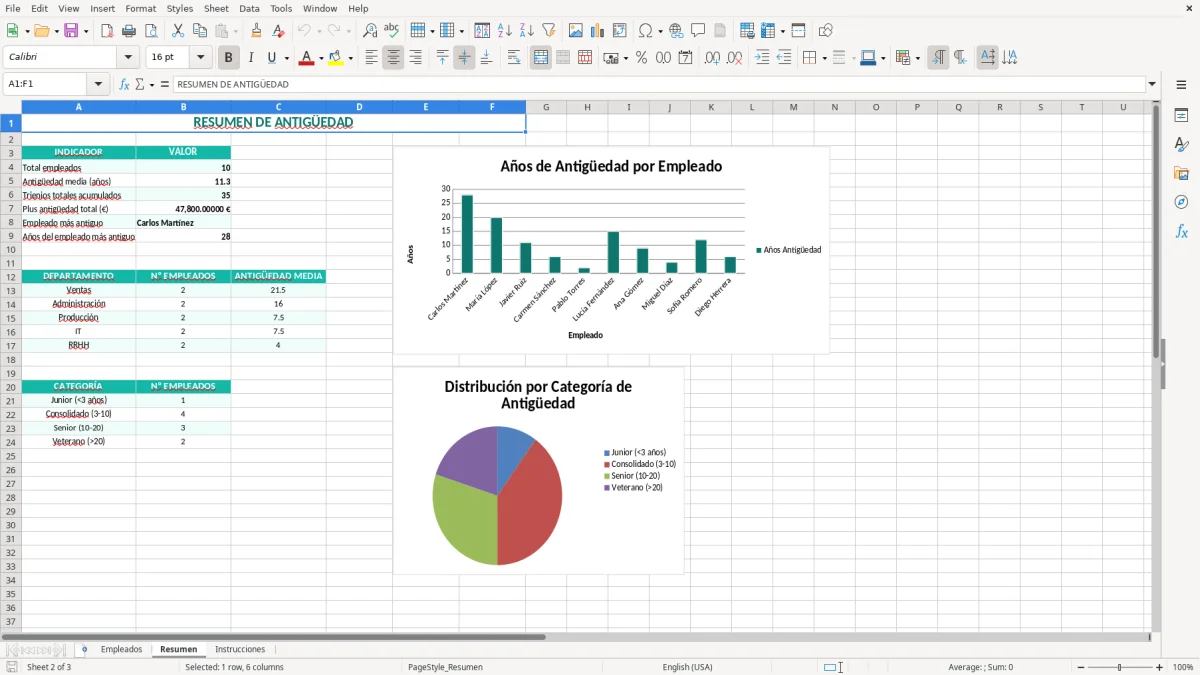
Task: Open Borders dropdown arrow
Action: click(824, 58)
